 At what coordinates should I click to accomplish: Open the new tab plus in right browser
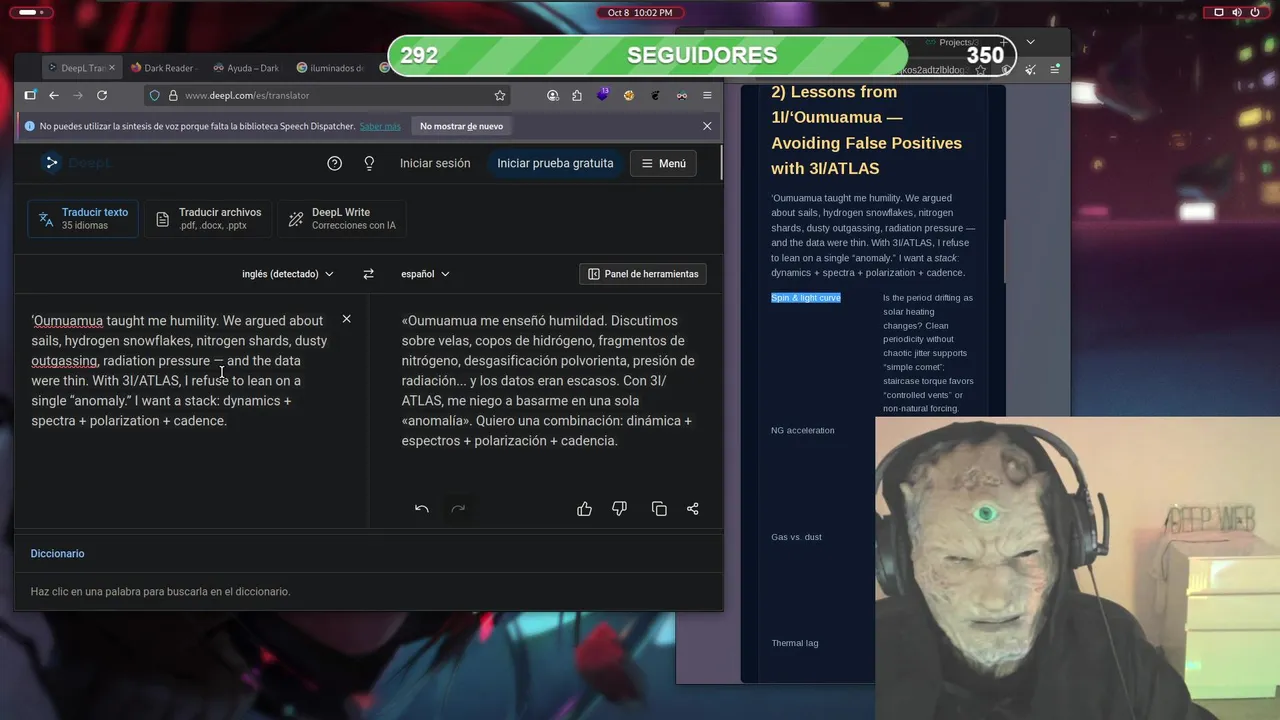coord(1004,42)
